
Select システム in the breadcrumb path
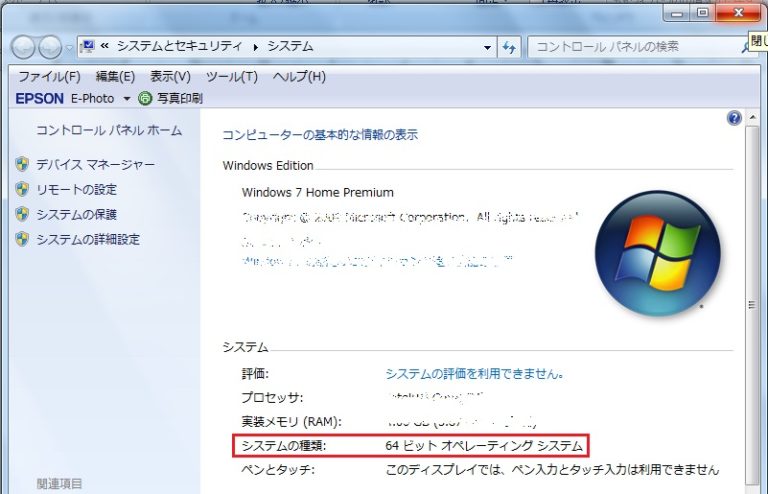coord(290,47)
